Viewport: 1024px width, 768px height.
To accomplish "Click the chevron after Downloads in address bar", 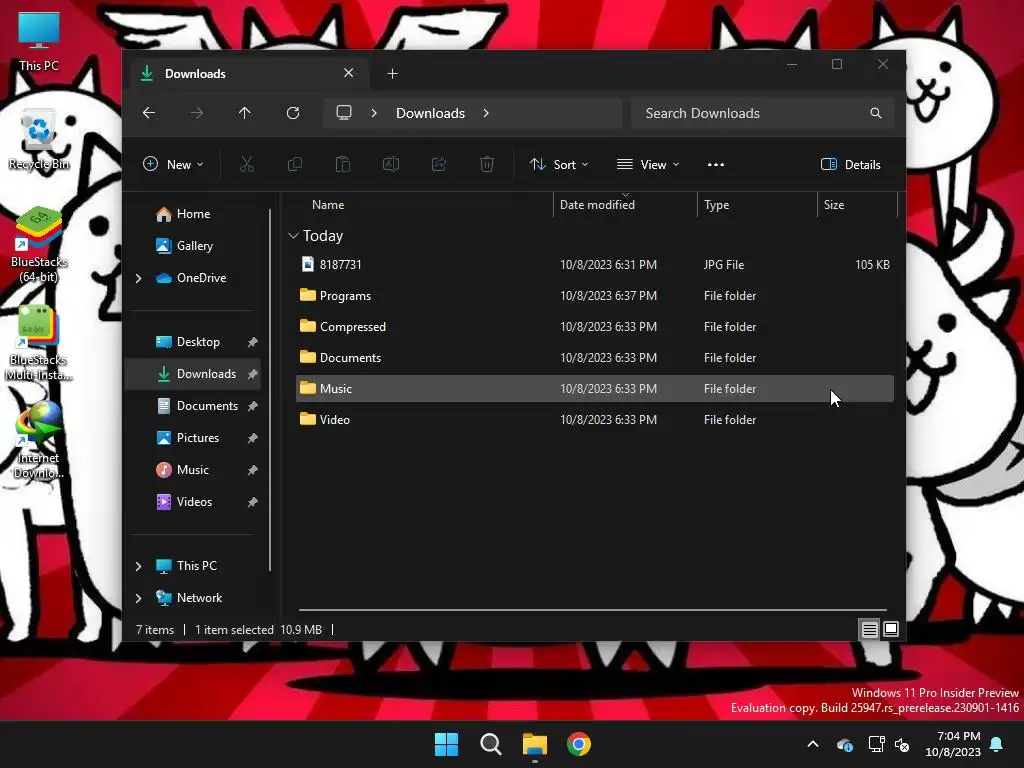I will tap(486, 113).
